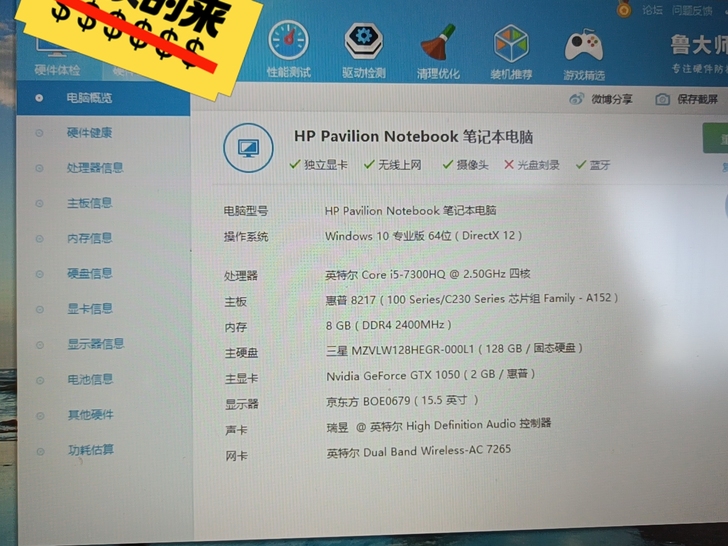Click the medal icon next to 论坛
Screen dimensions: 728x546
click(624, 8)
